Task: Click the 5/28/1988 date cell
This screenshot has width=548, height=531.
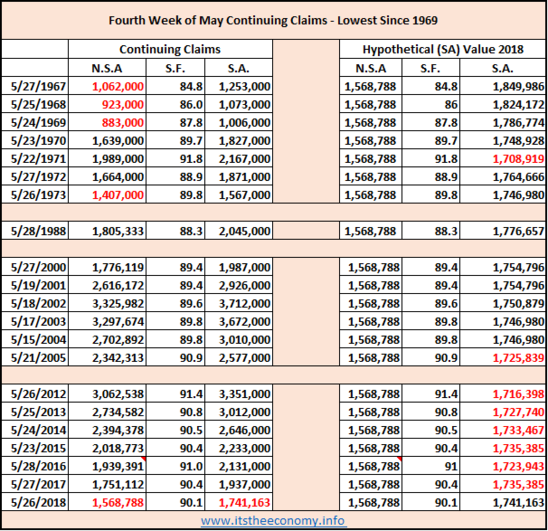Action: (35, 231)
